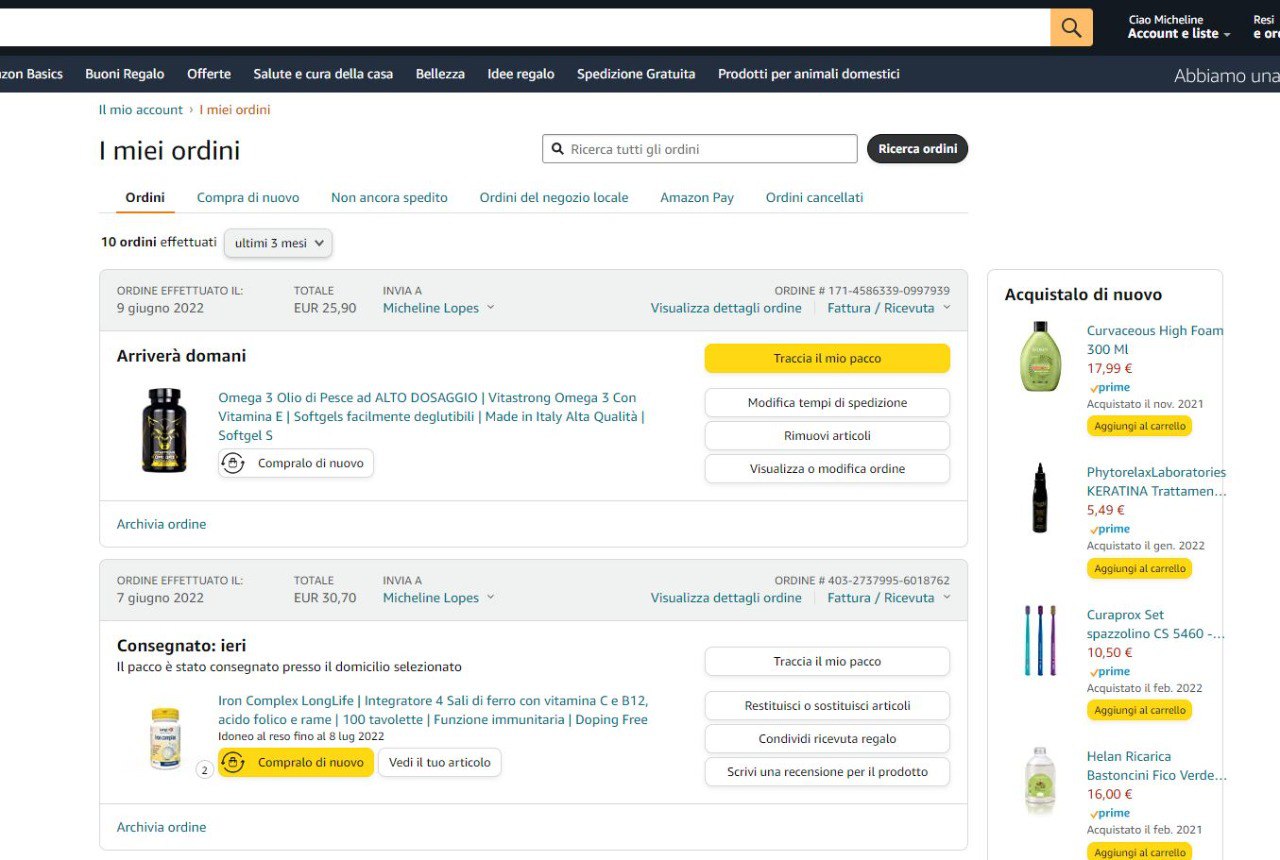Viewport: 1280px width, 860px height.
Task: Open 'Non ancora spedito' tab
Action: (x=389, y=198)
